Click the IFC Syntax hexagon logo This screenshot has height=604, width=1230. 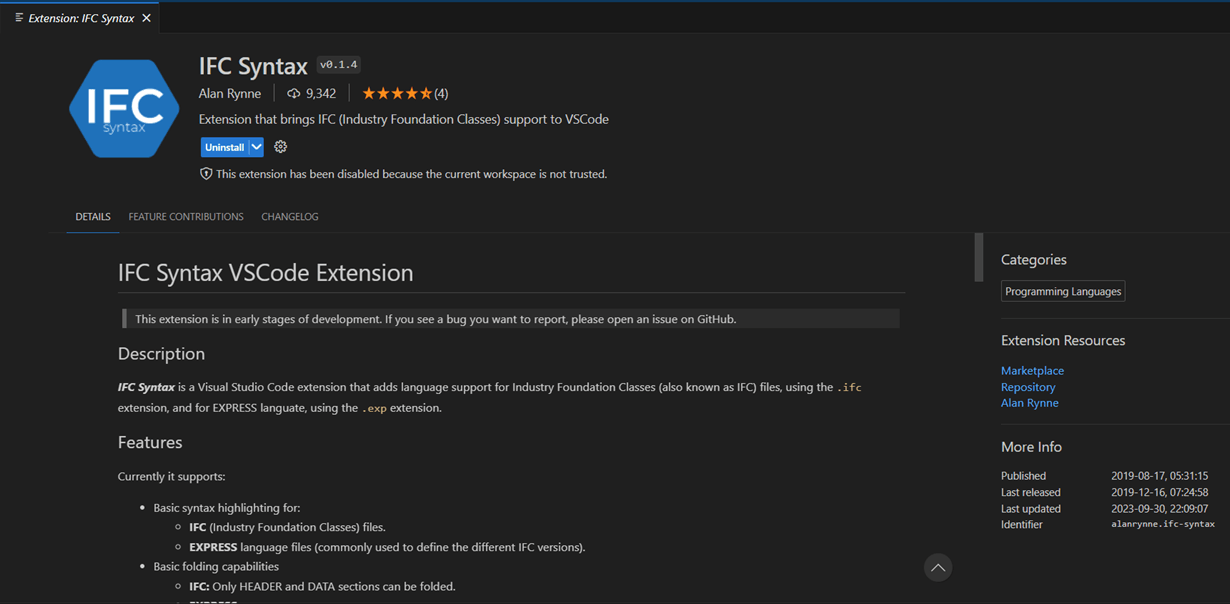(124, 108)
